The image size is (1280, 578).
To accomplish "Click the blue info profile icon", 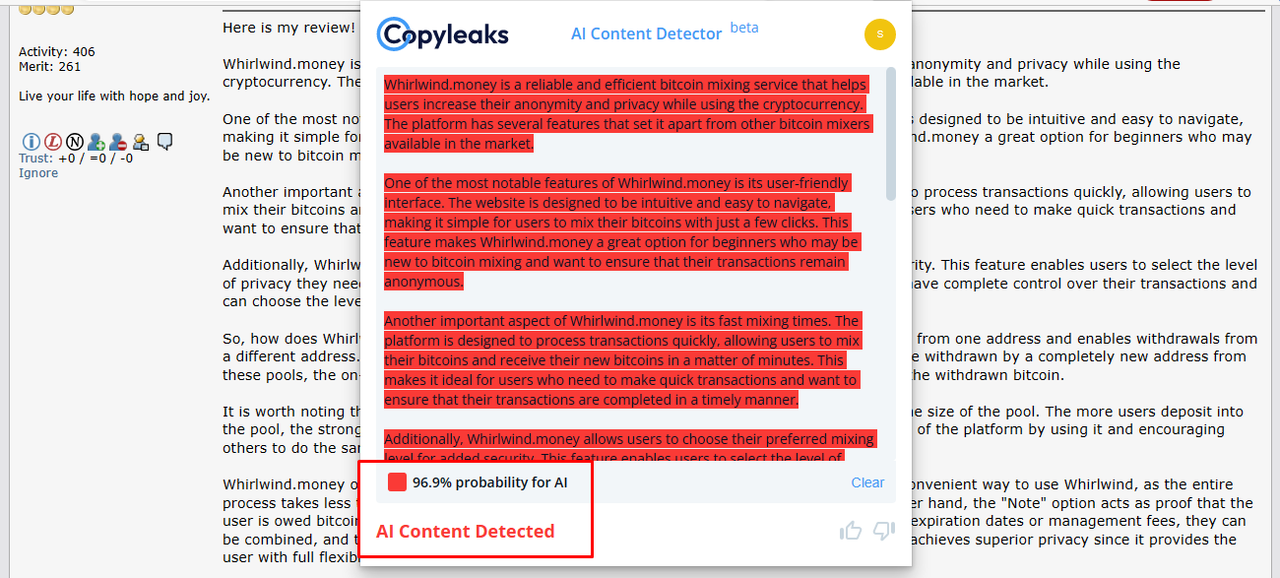I will click(x=29, y=142).
